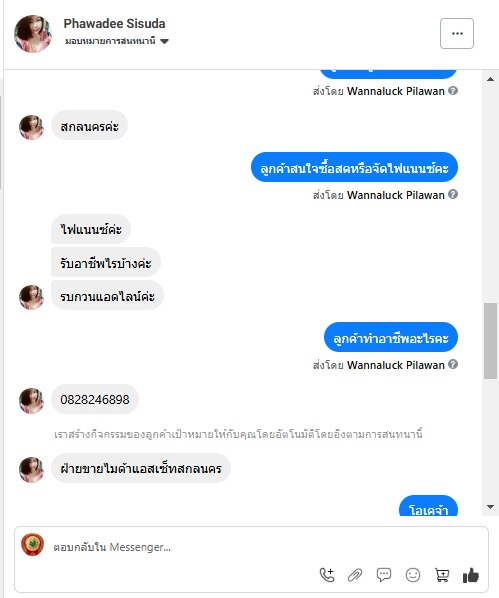499x598 pixels.
Task: Click the shopping cart order icon
Action: (442, 575)
